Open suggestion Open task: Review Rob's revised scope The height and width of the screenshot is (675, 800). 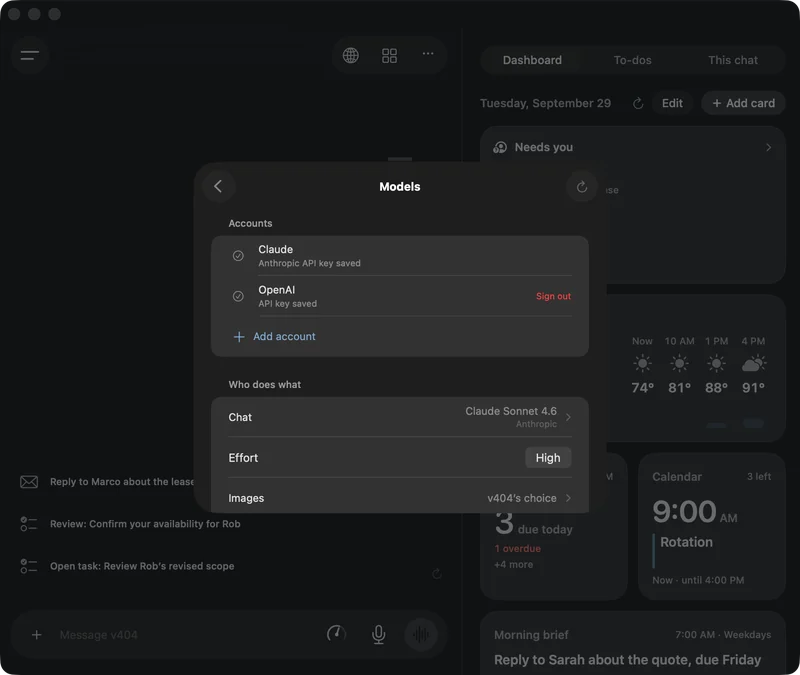pos(142,566)
